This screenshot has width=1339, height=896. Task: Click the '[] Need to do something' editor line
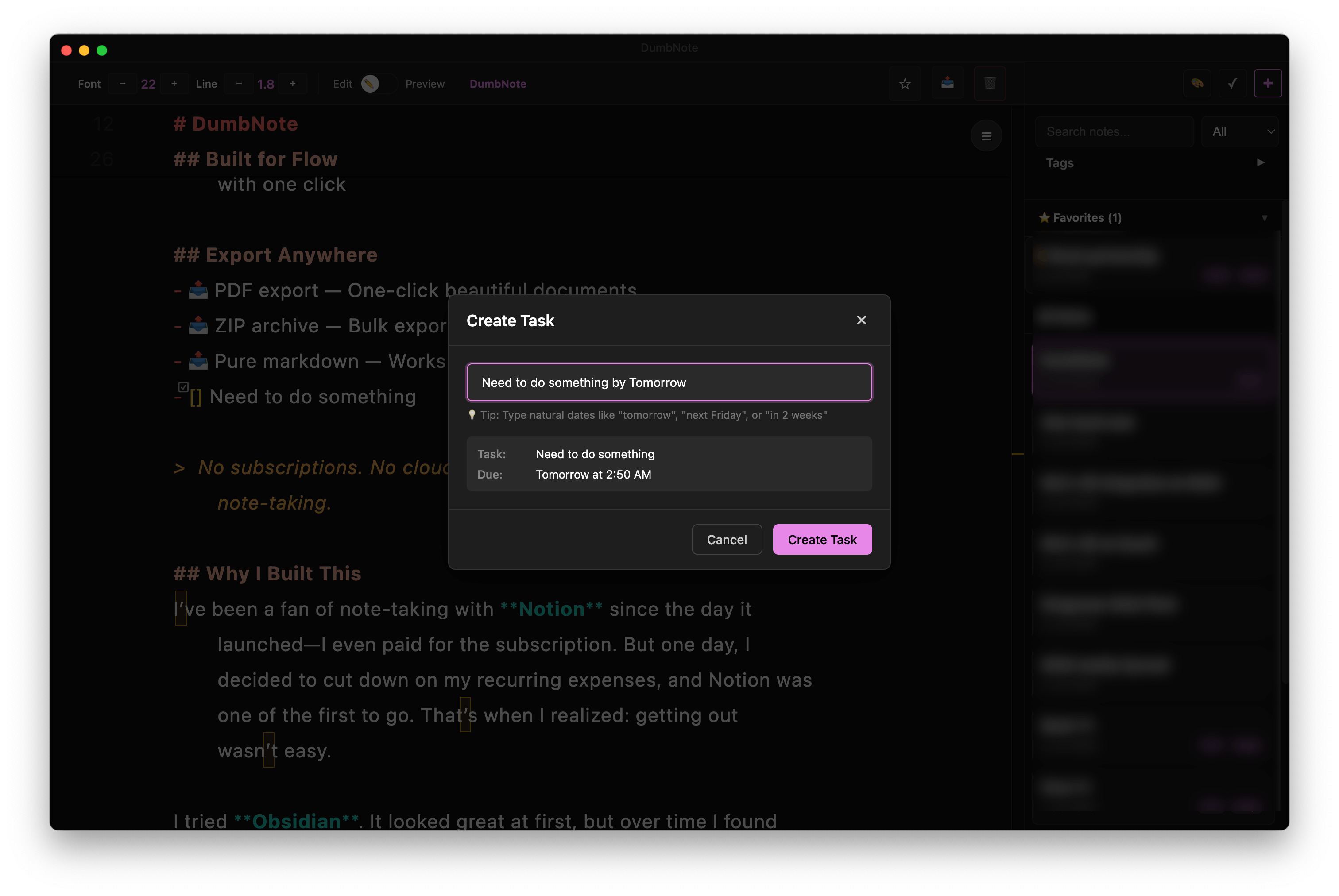click(295, 397)
